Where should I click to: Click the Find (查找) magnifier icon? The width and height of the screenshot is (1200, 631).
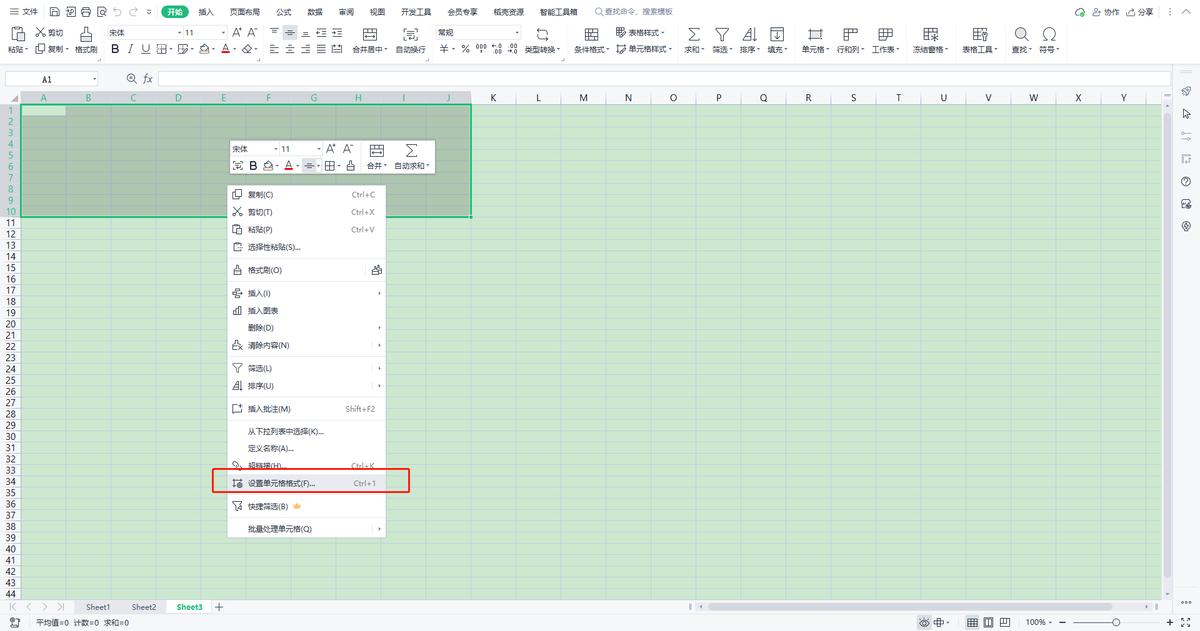[1021, 34]
